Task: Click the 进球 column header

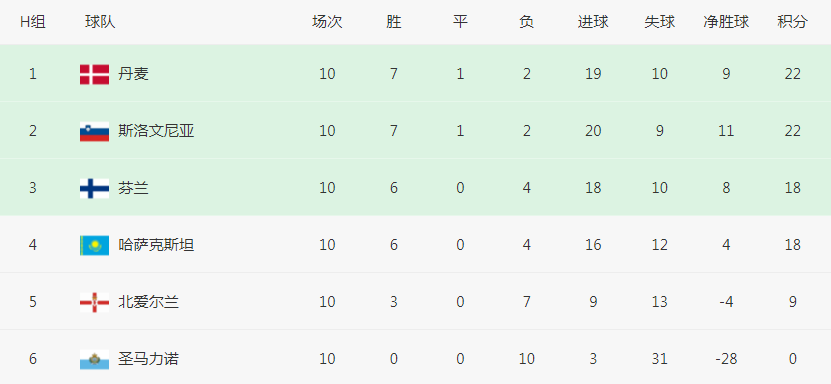Action: 593,22
